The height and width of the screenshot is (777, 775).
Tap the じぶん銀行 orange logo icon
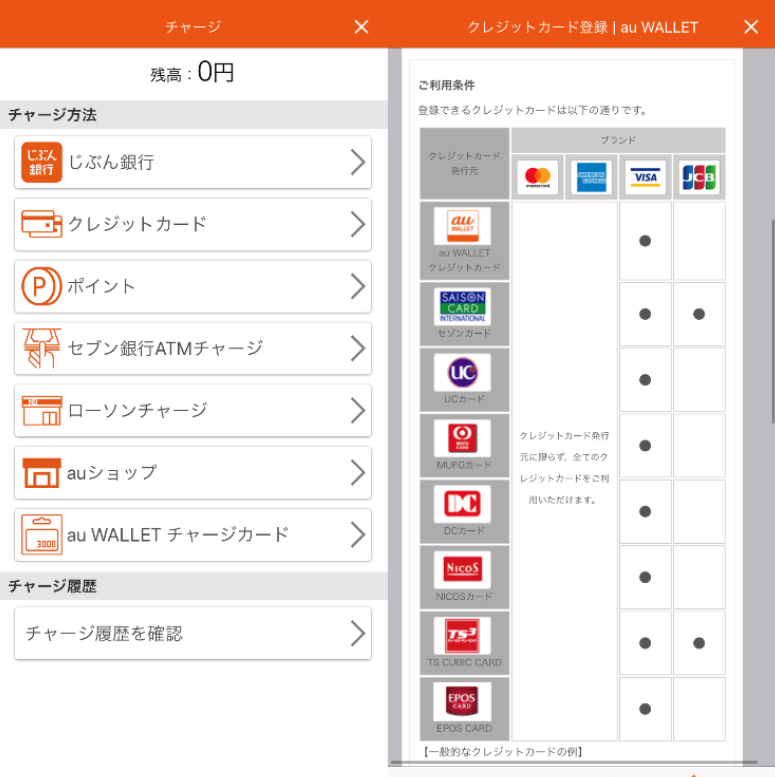tap(42, 162)
